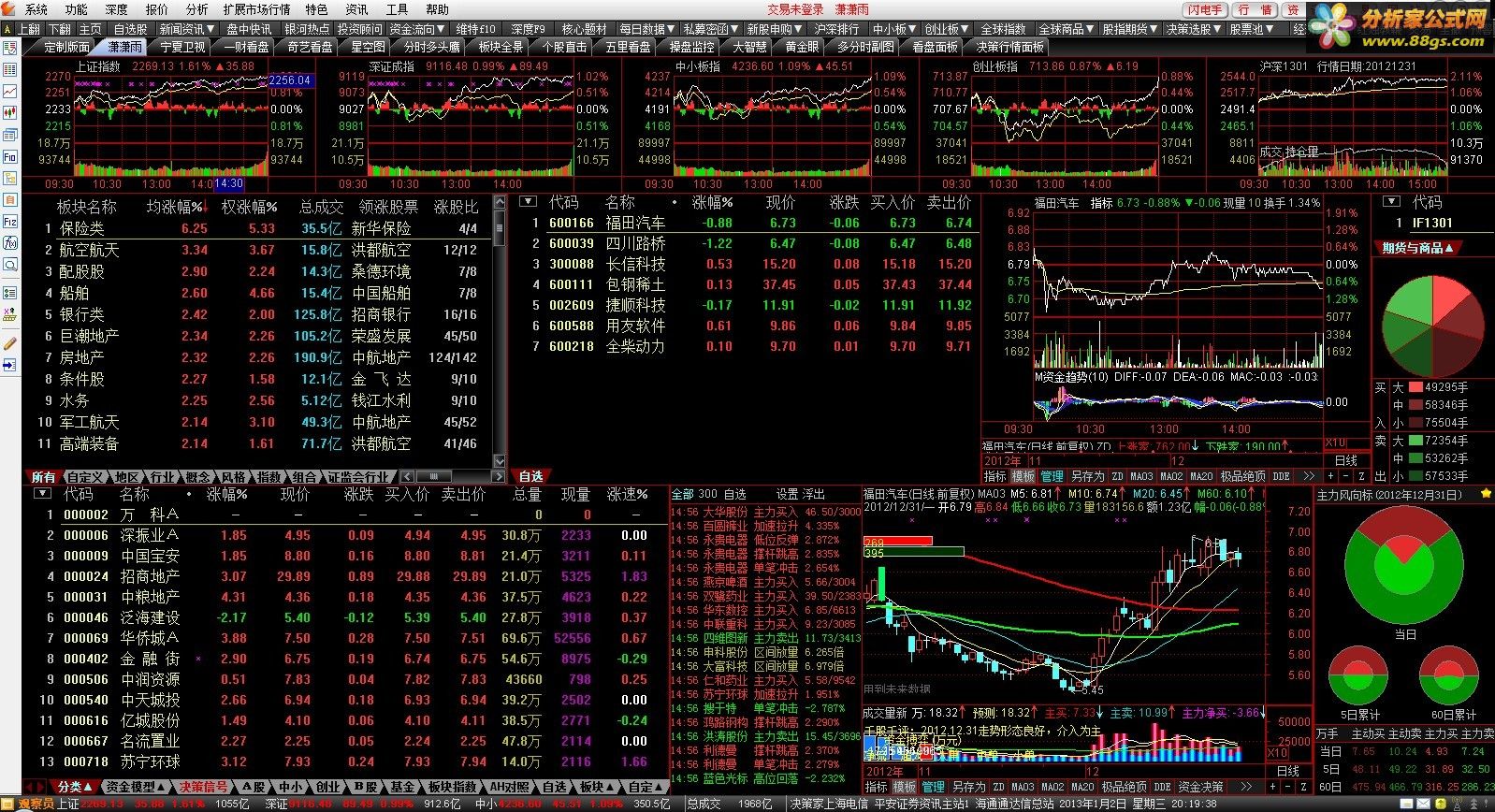Screen dimensions: 1495x812
Task: Open 中小板 dropdown in toolbar
Action: (x=893, y=29)
